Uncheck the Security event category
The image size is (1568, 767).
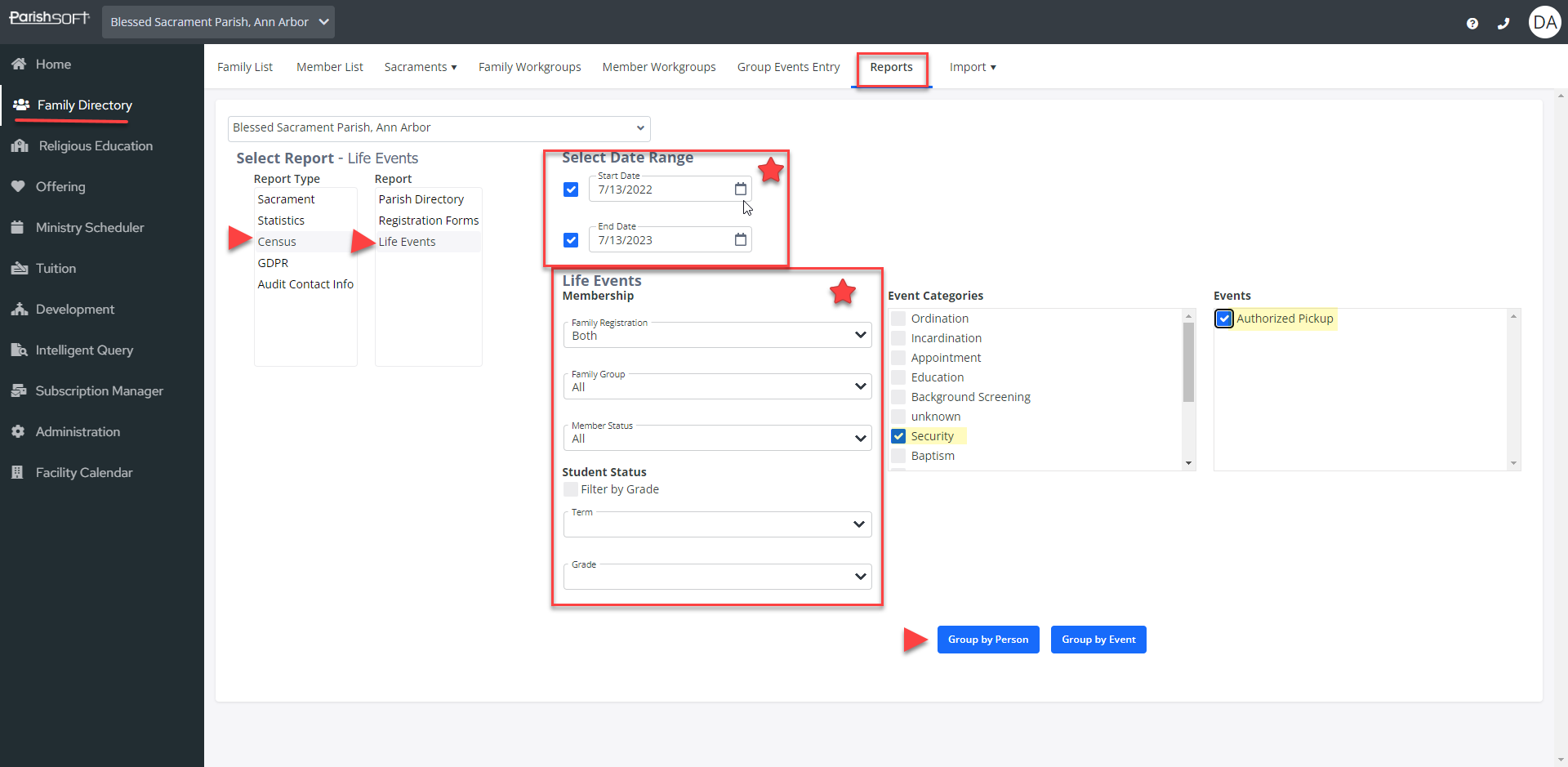click(898, 436)
